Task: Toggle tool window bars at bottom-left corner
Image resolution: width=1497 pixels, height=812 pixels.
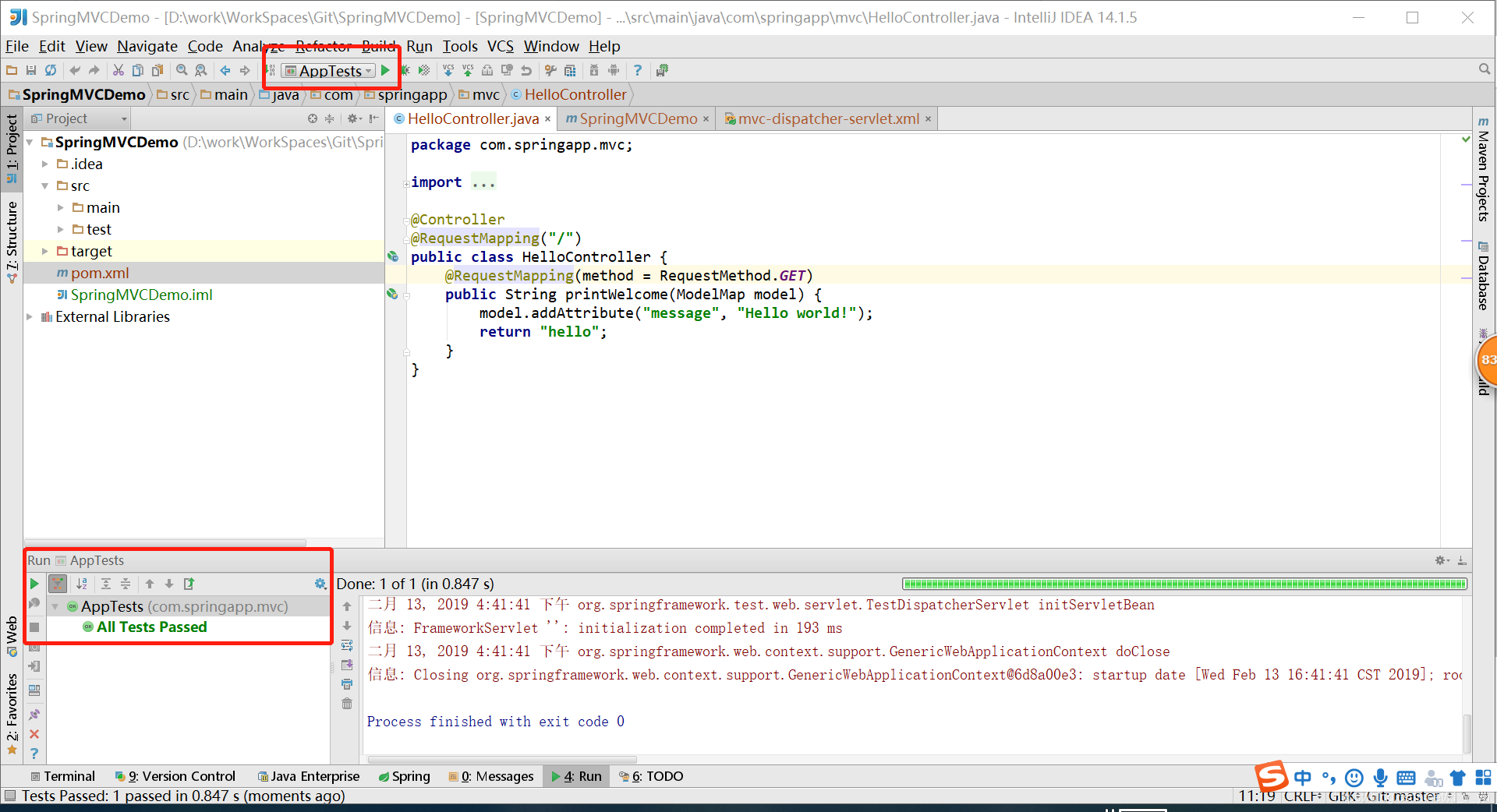Action: pyautogui.click(x=10, y=796)
